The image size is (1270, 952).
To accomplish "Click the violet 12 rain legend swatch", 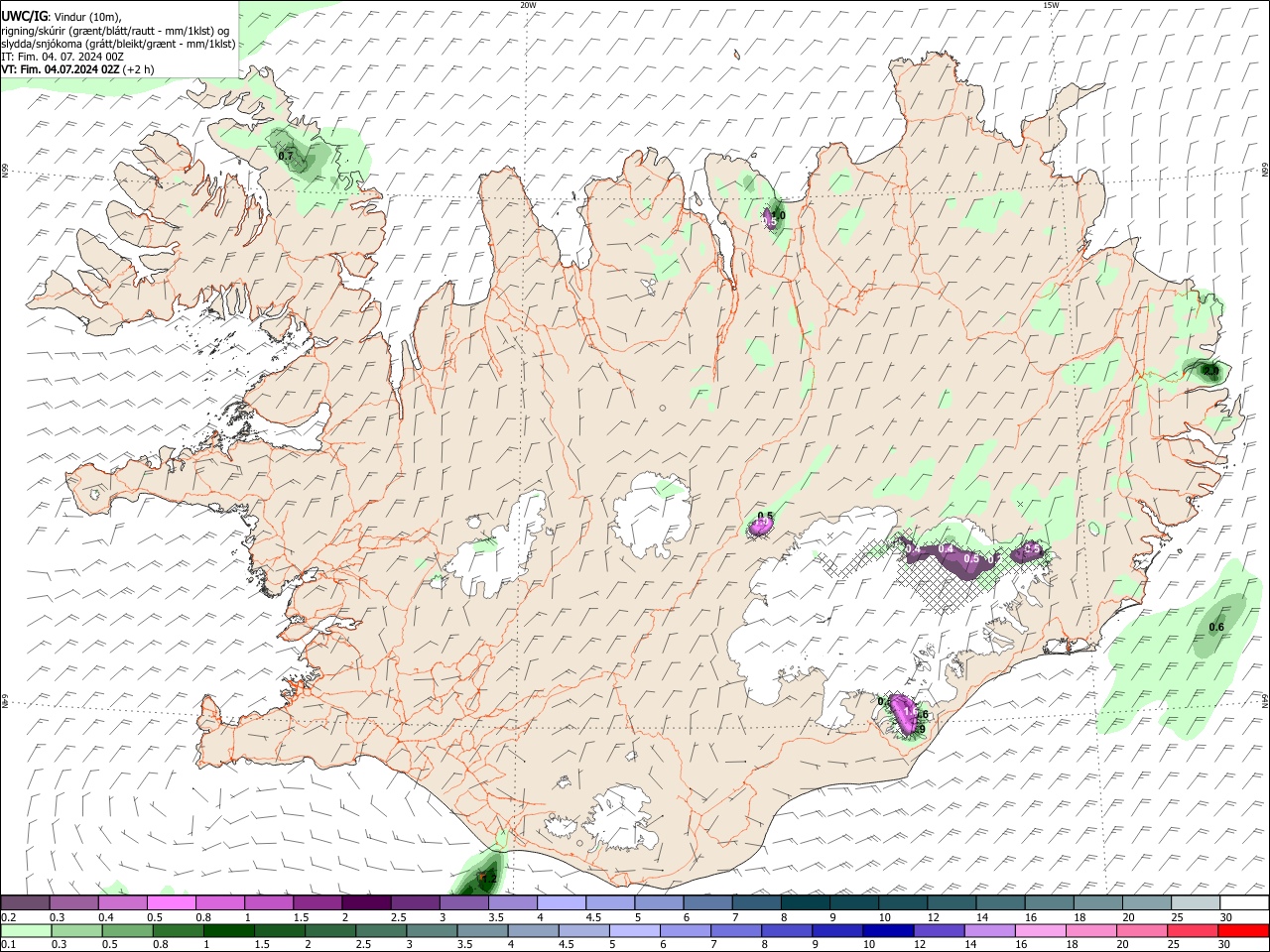I will 939,930.
